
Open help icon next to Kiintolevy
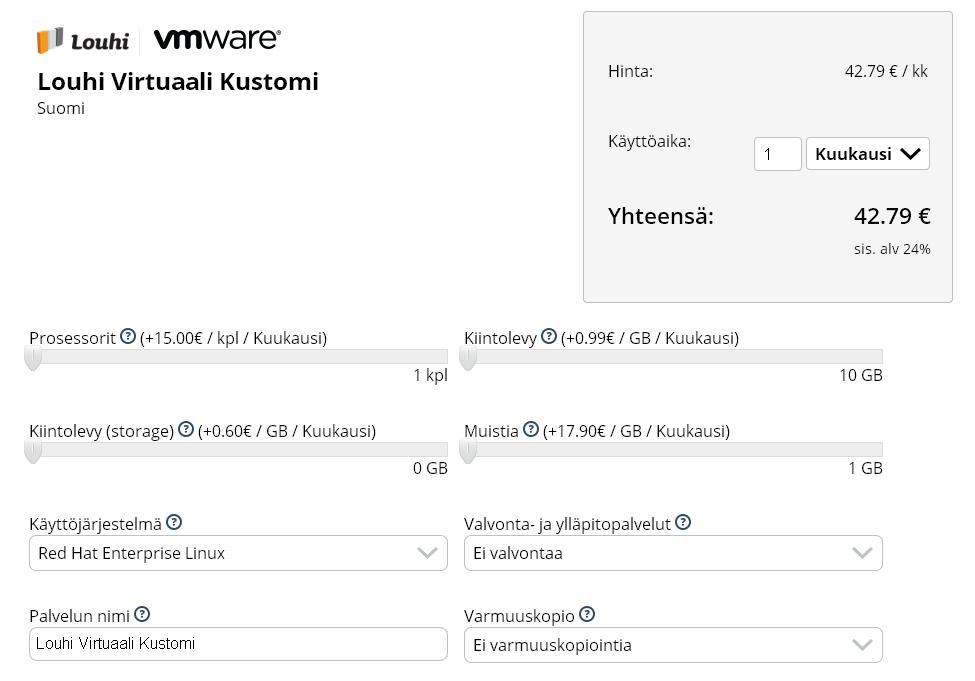(548, 336)
